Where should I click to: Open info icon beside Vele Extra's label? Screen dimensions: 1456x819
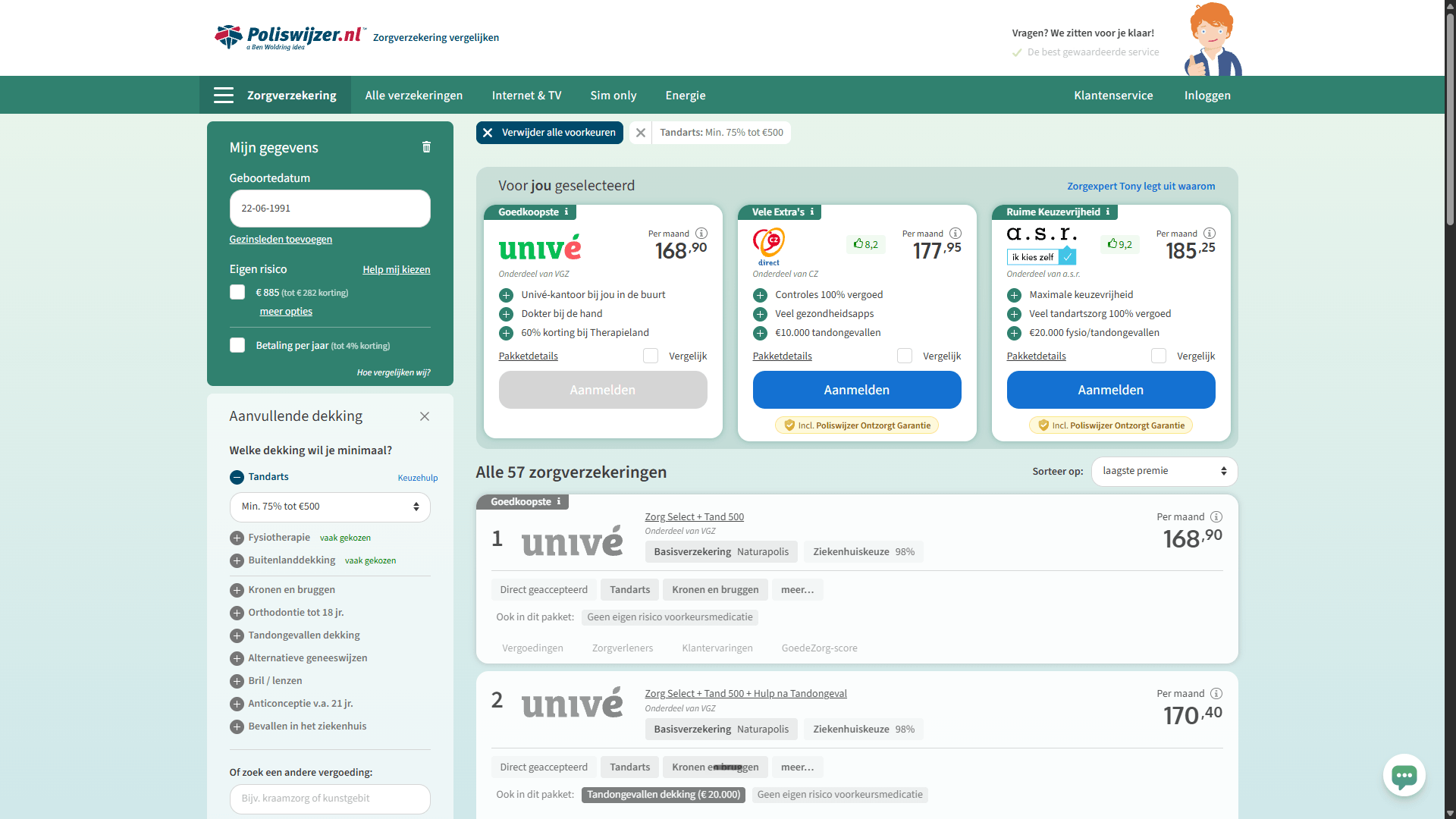812,212
